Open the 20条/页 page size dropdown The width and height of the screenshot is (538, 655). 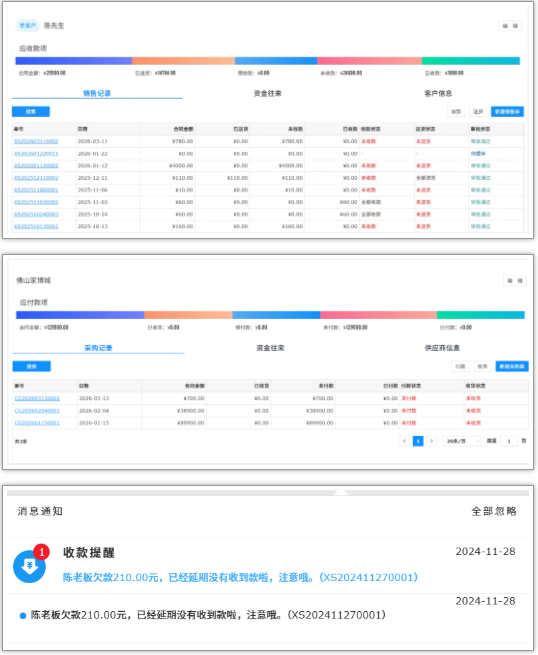tap(462, 441)
